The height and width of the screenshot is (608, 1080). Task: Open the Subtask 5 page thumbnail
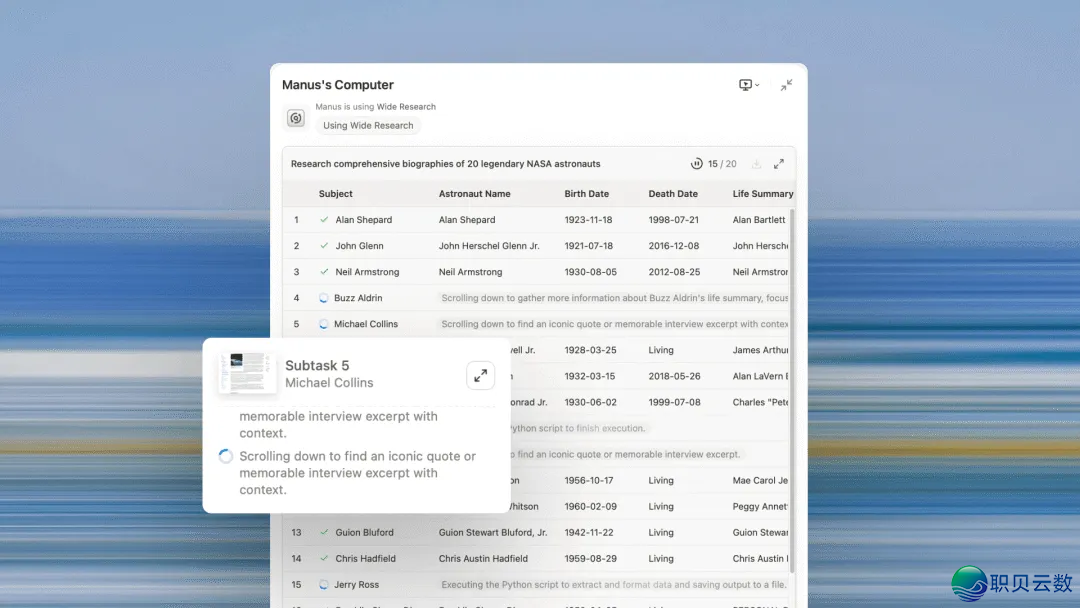coord(246,373)
